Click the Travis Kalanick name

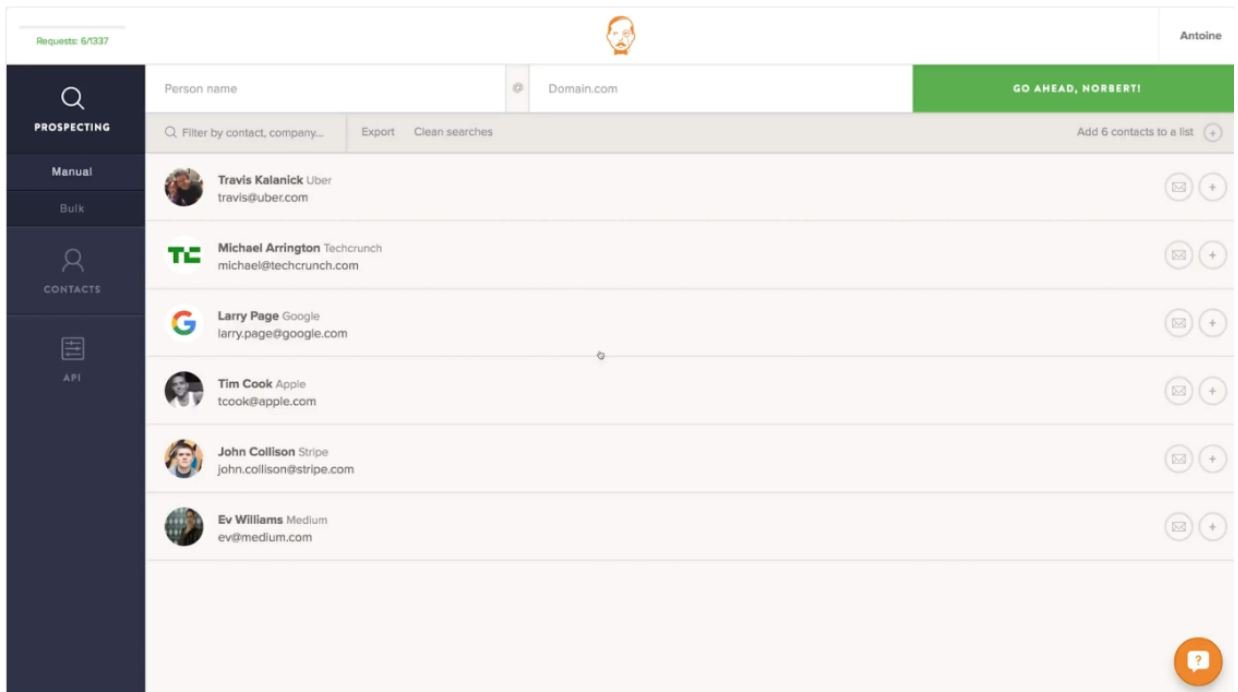[x=260, y=180]
